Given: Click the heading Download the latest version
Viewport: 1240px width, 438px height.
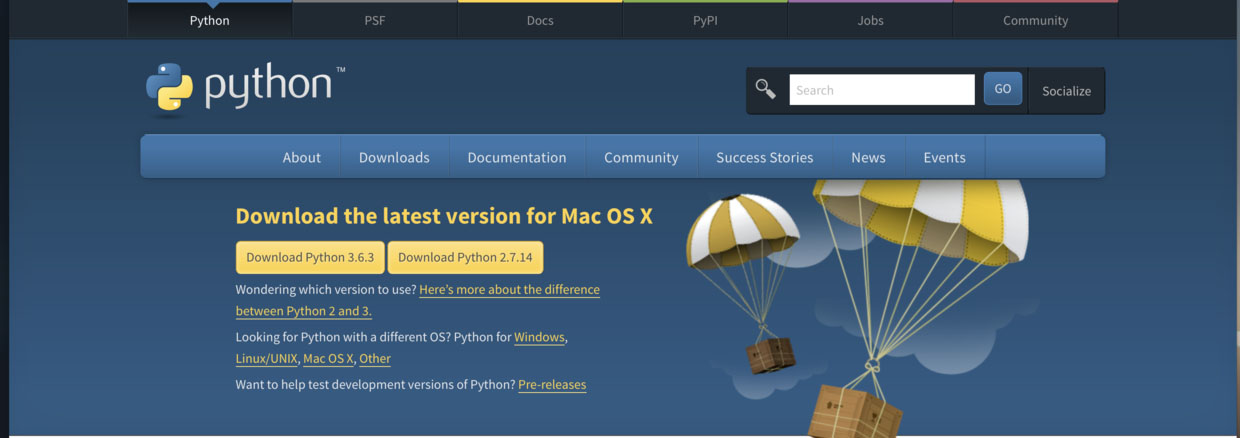Looking at the screenshot, I should 444,216.
